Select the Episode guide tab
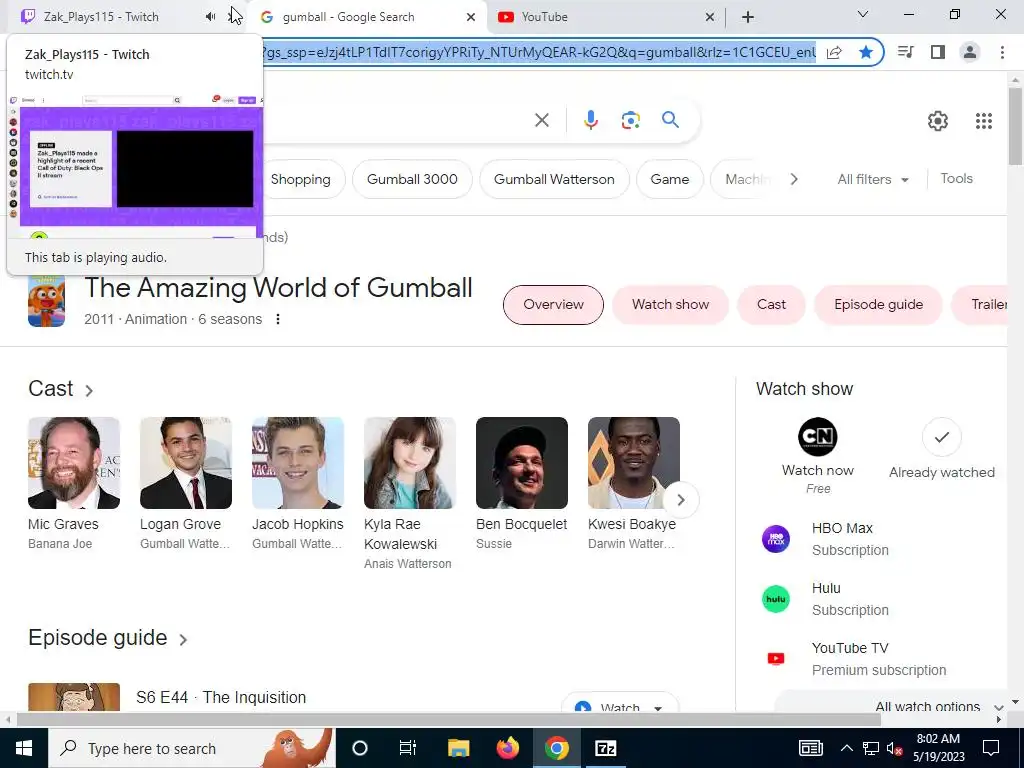1024x768 pixels. click(878, 304)
